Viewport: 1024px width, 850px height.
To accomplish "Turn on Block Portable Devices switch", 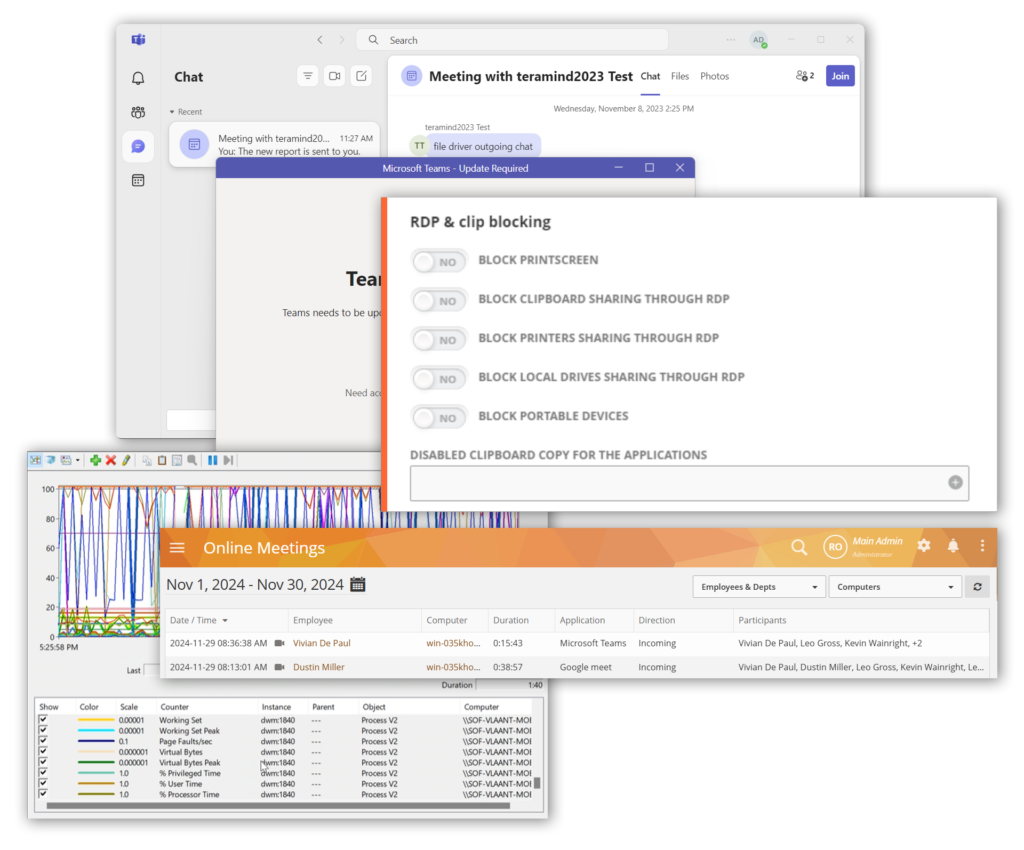I will pos(439,417).
